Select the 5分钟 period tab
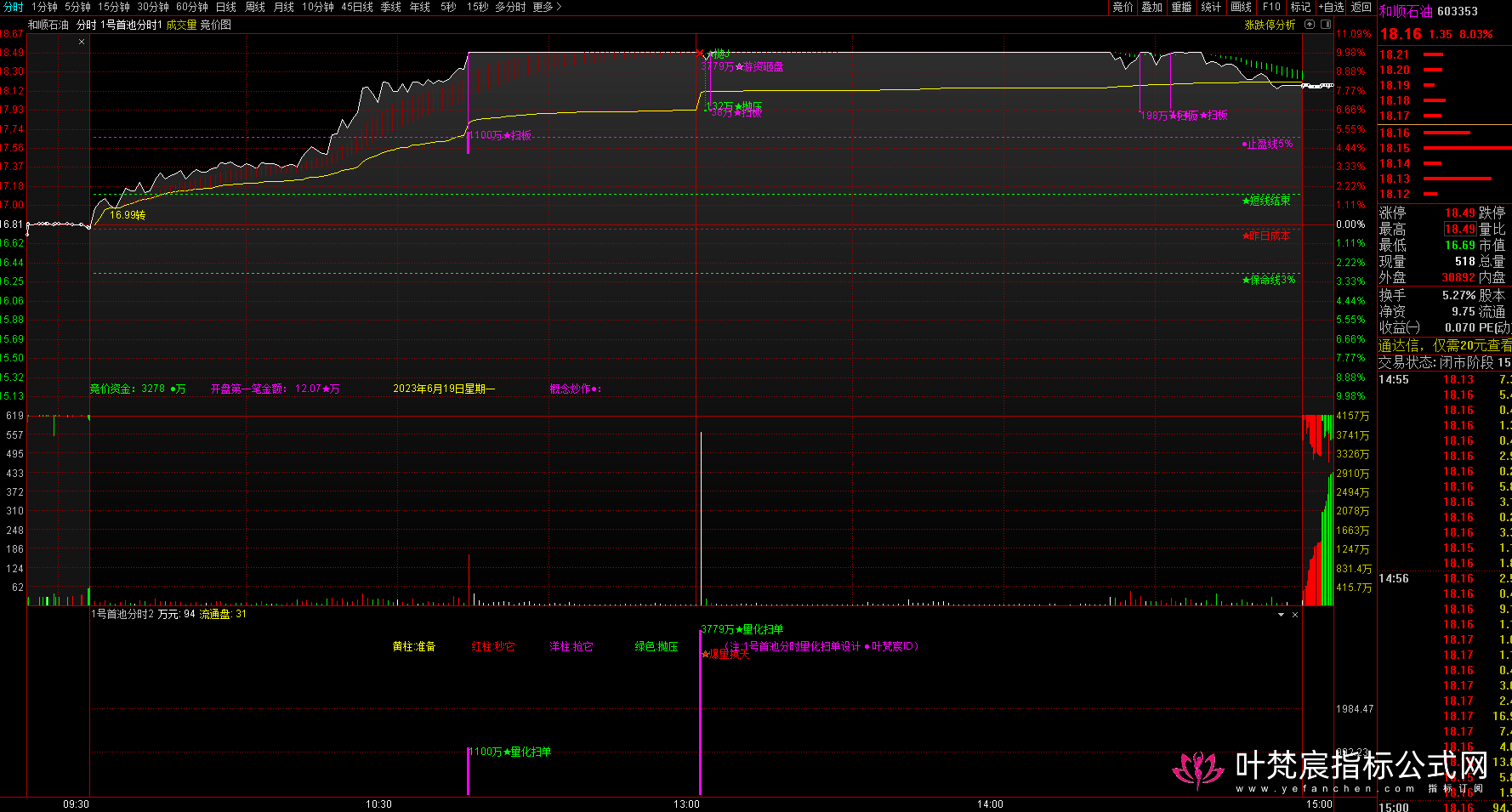Image resolution: width=1512 pixels, height=812 pixels. click(77, 7)
